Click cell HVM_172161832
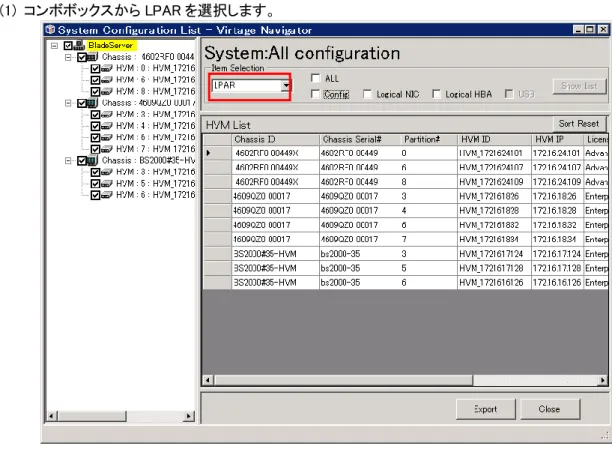Screen dimensions: 612x449 tap(494, 225)
